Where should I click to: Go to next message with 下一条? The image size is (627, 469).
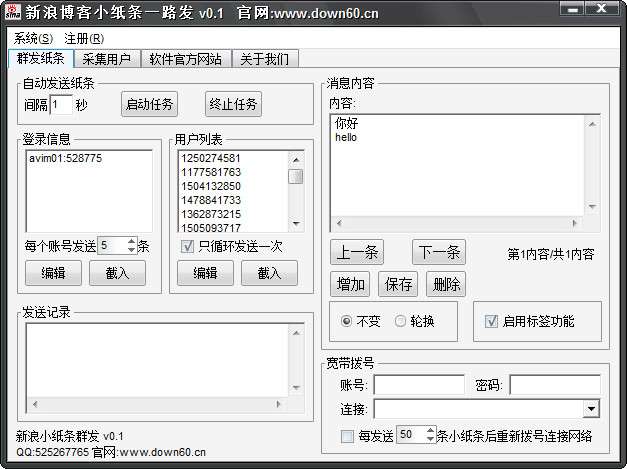point(439,252)
